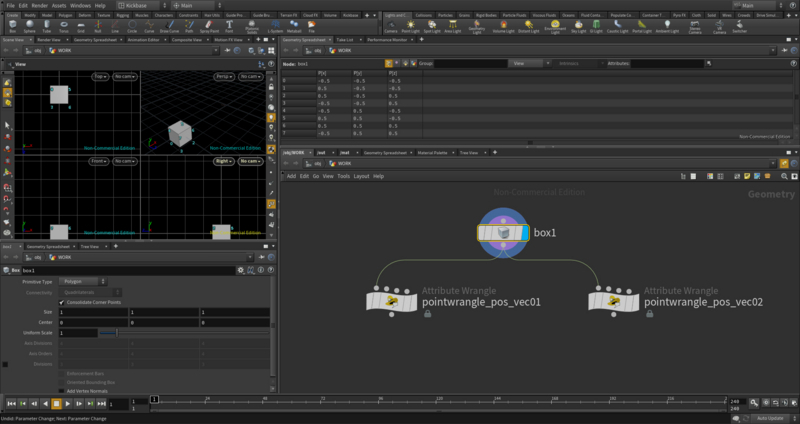Select the Spray Paint shelf tool
This screenshot has height=424, width=800.
pyautogui.click(x=209, y=26)
